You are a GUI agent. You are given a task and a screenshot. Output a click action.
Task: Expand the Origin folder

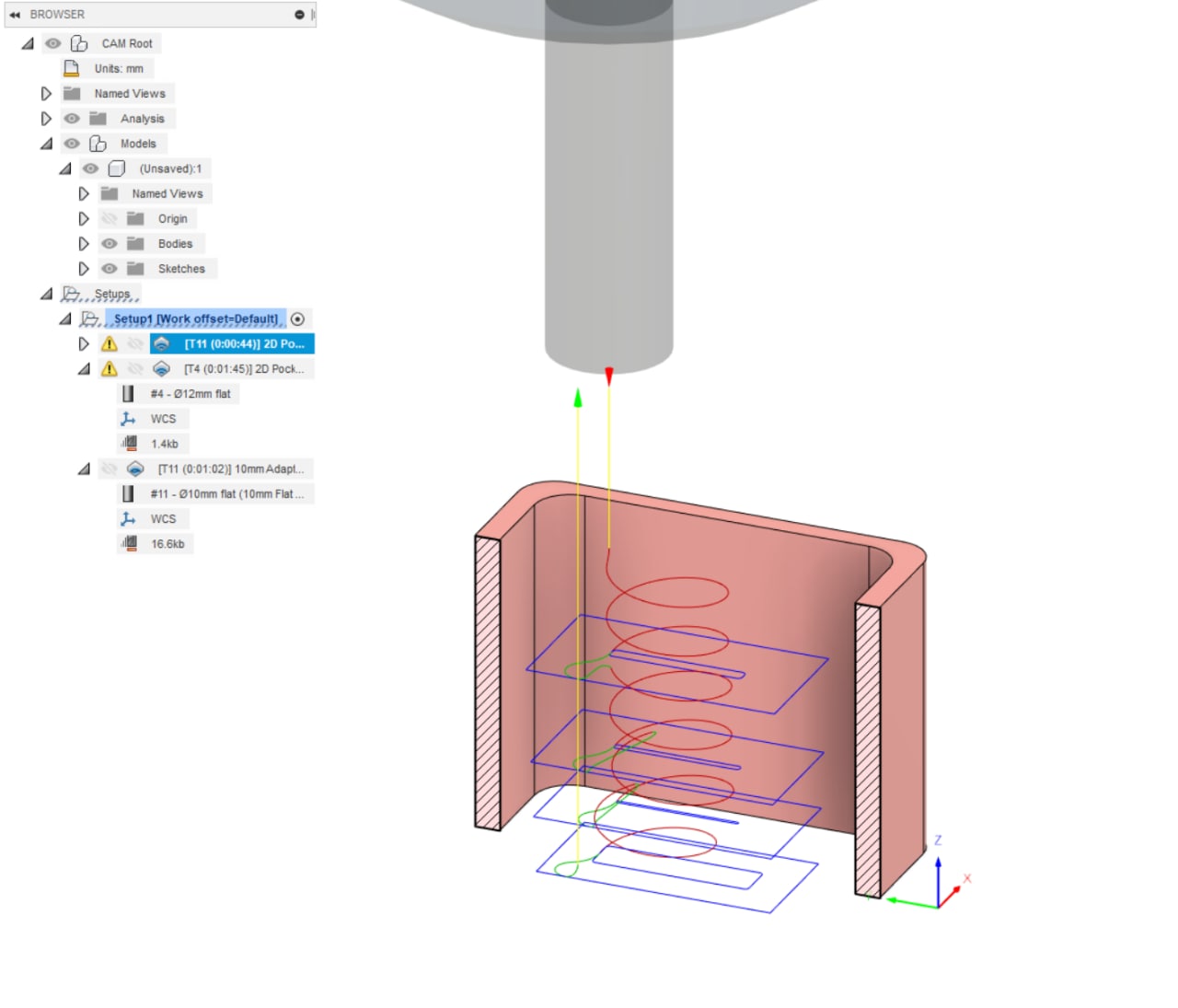click(x=84, y=218)
